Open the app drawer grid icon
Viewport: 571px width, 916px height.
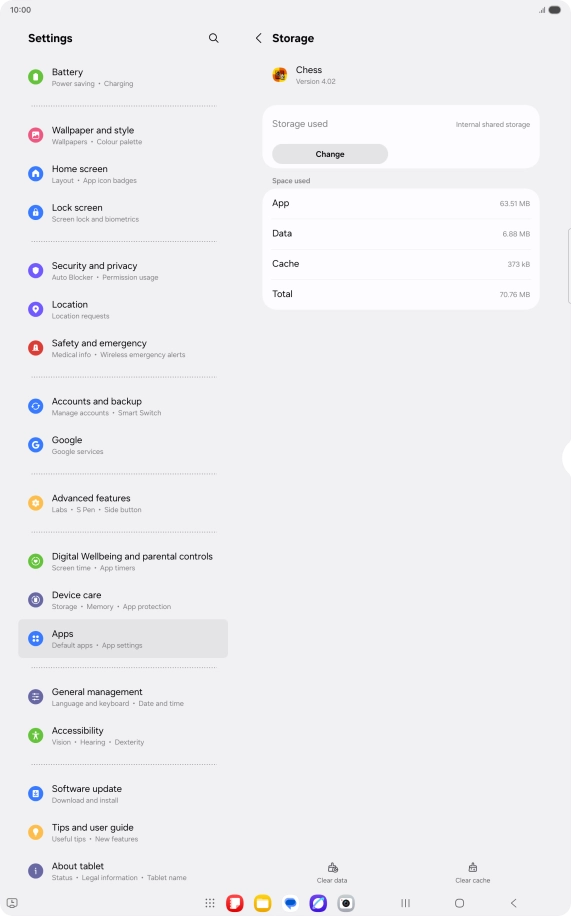210,903
